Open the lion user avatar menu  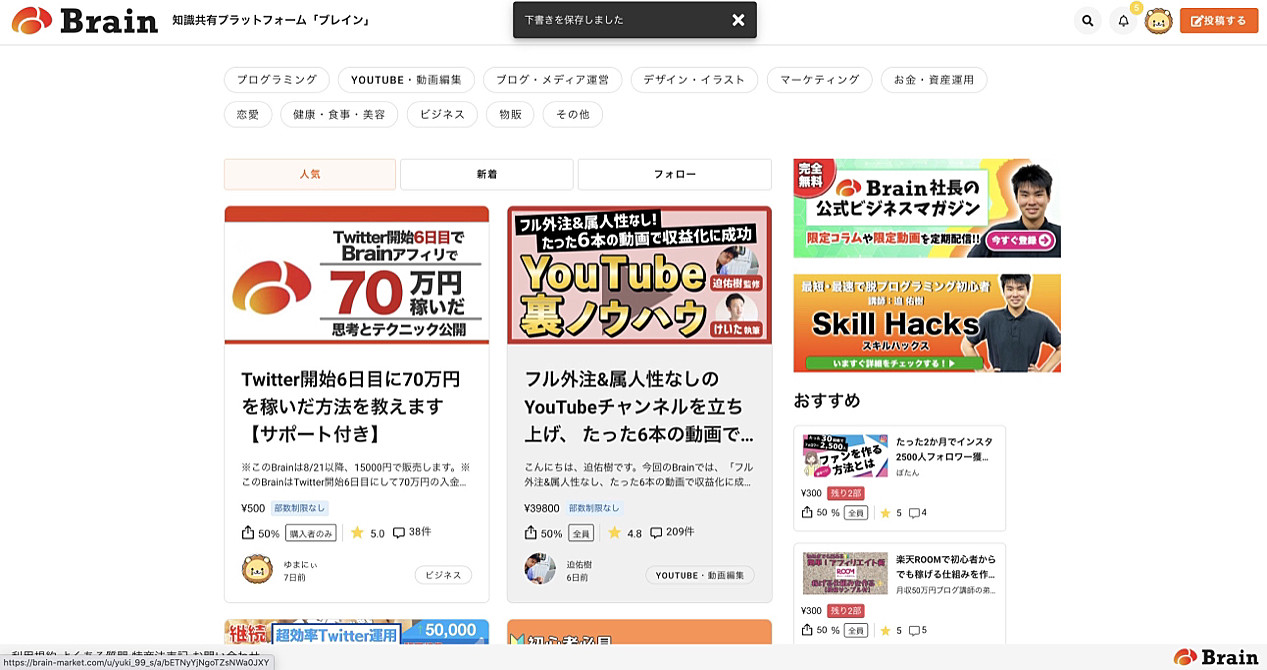(x=1158, y=21)
